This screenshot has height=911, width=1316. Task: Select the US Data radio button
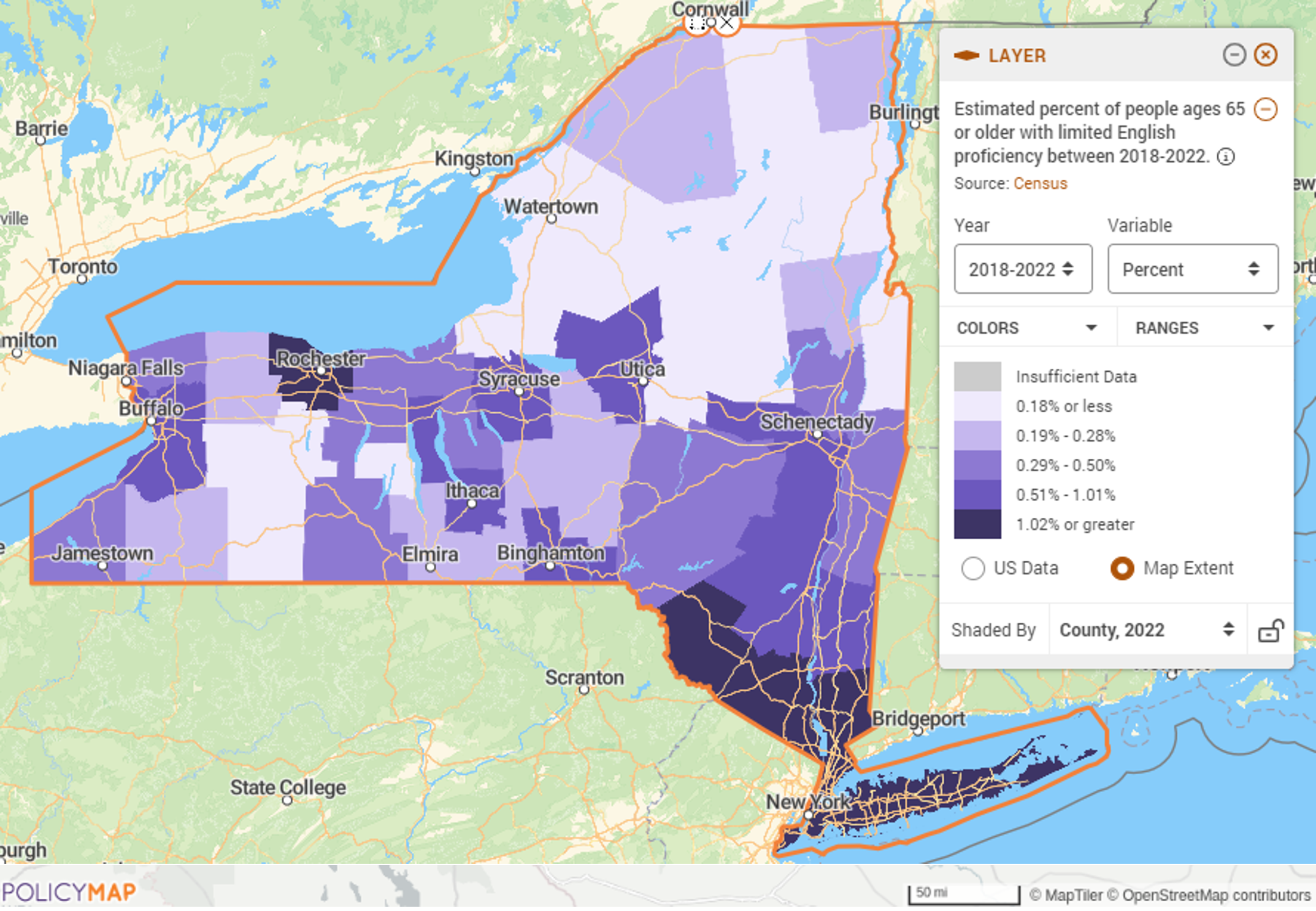pos(973,568)
